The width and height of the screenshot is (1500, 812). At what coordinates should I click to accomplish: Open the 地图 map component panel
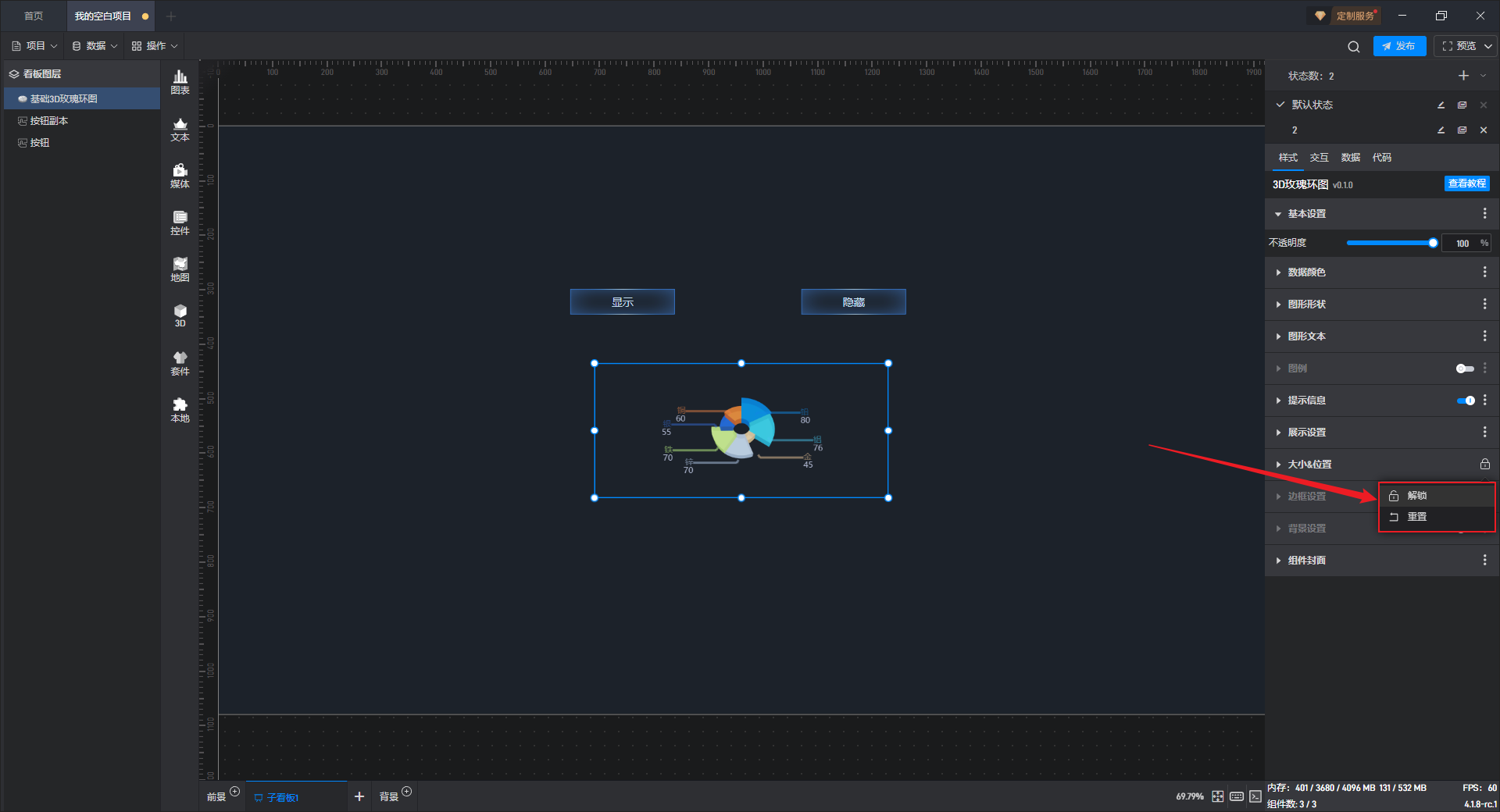[180, 269]
